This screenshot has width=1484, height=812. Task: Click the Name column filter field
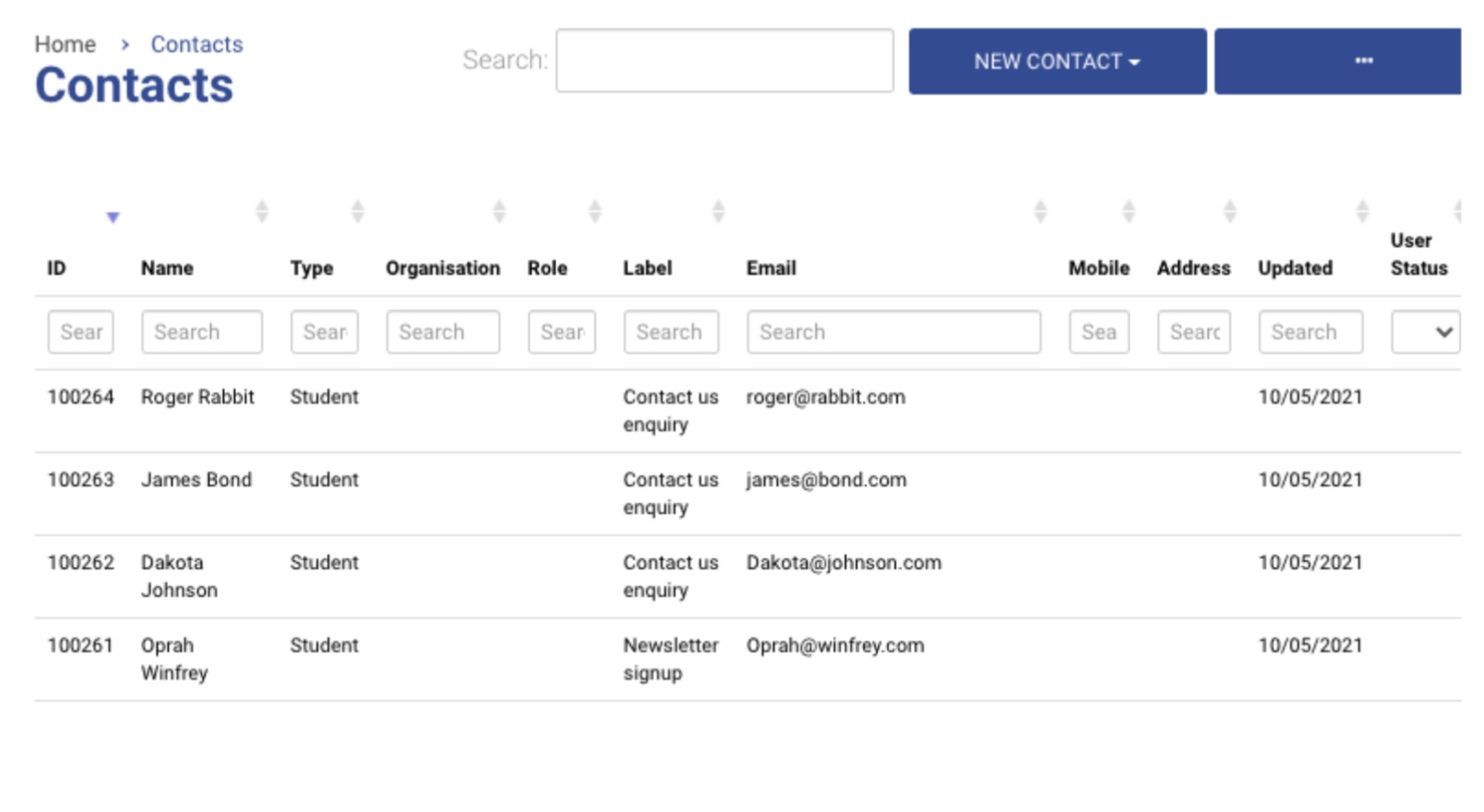(201, 332)
